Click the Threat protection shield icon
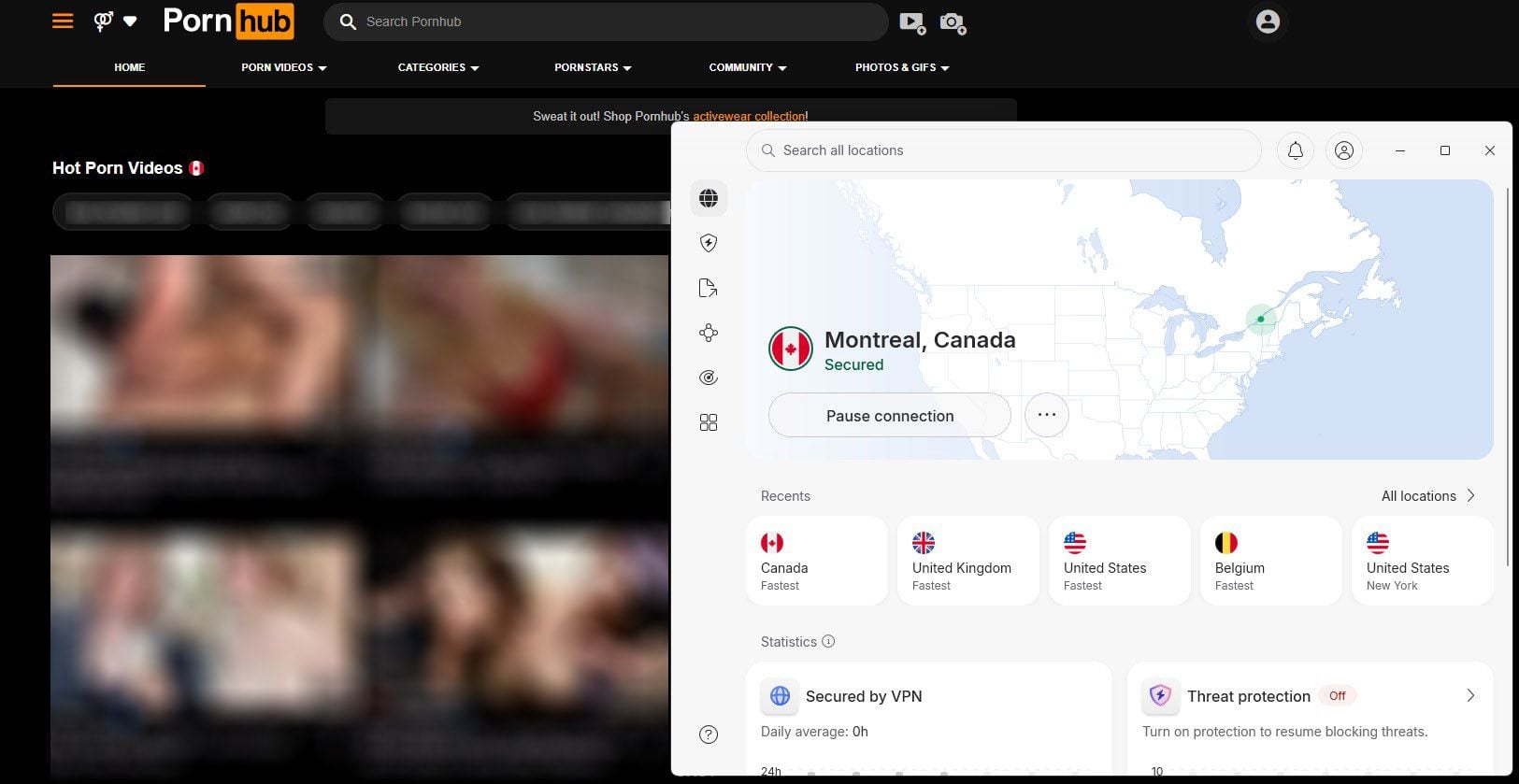The height and width of the screenshot is (784, 1519). pos(1160,696)
